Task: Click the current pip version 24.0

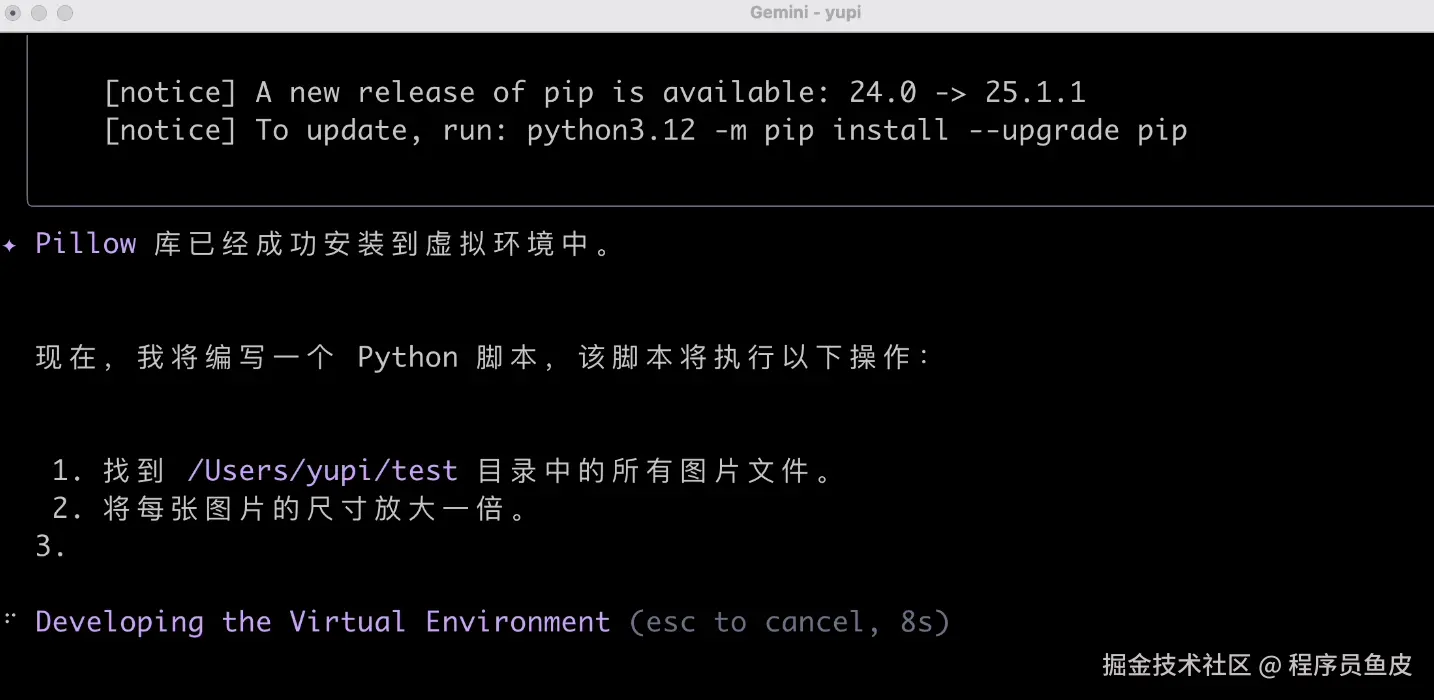Action: click(x=882, y=93)
